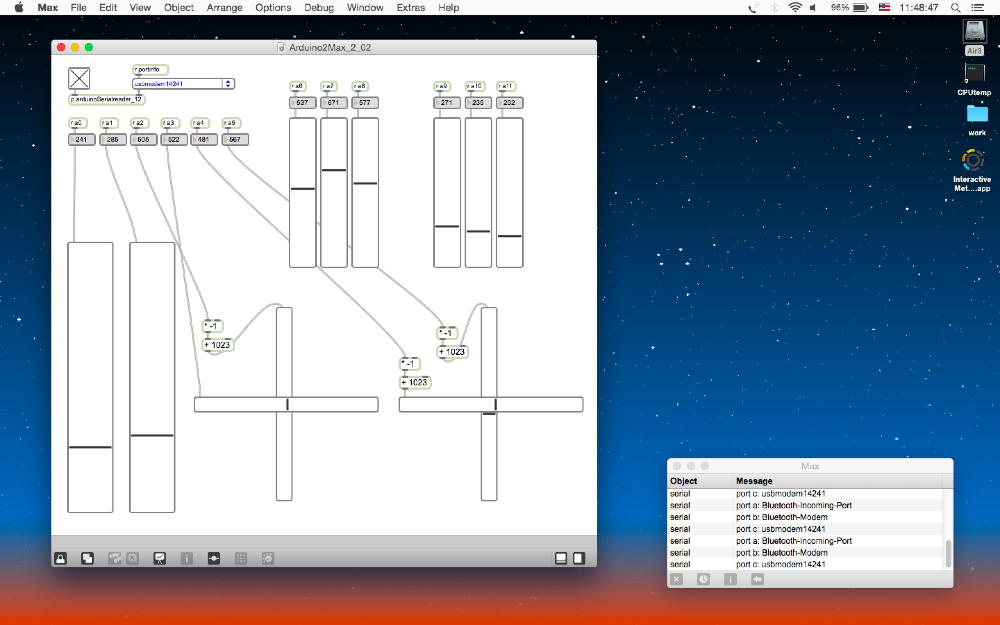Open the Arrange menu
This screenshot has height=625, width=1000.
(x=223, y=7)
